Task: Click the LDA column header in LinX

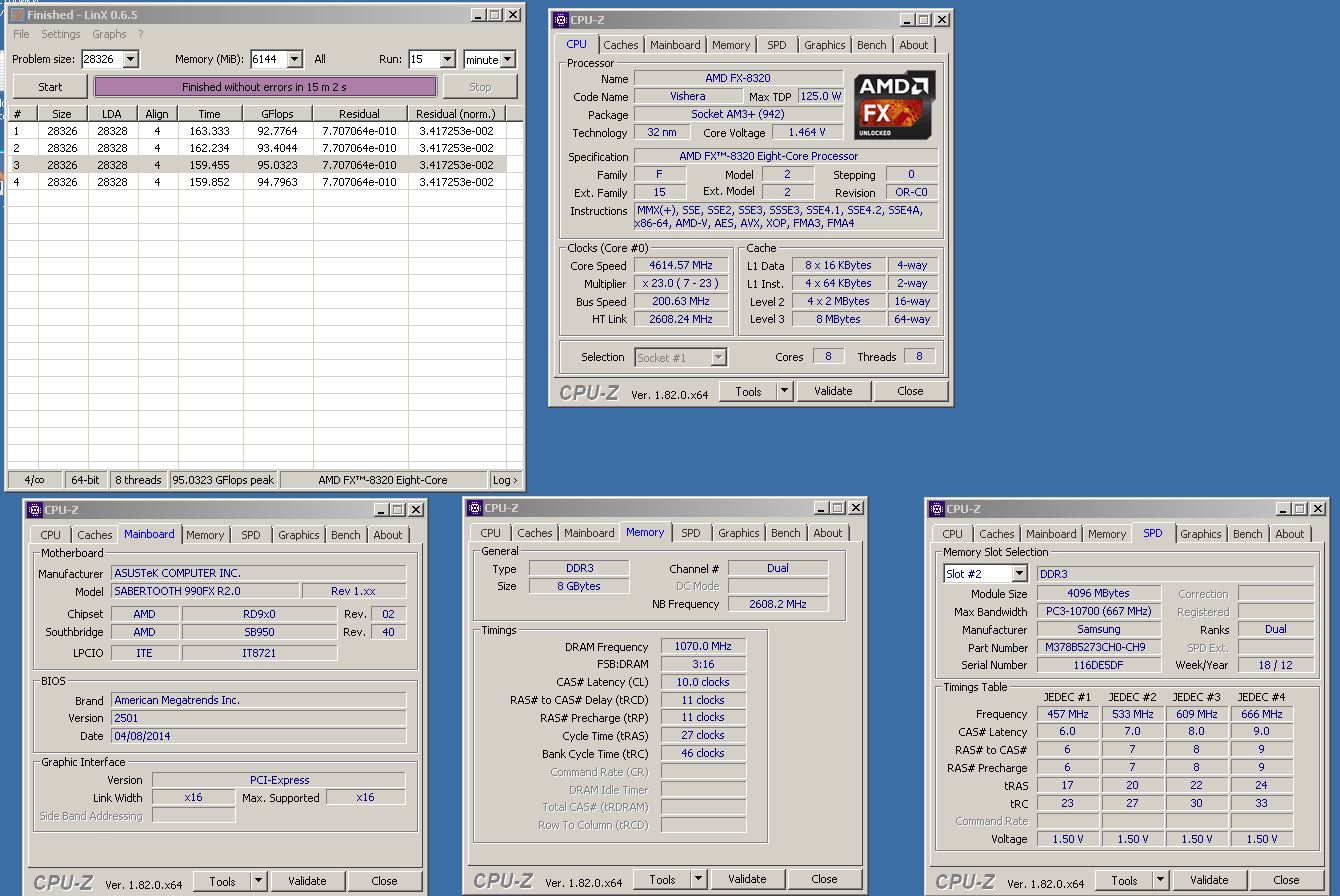Action: tap(112, 114)
